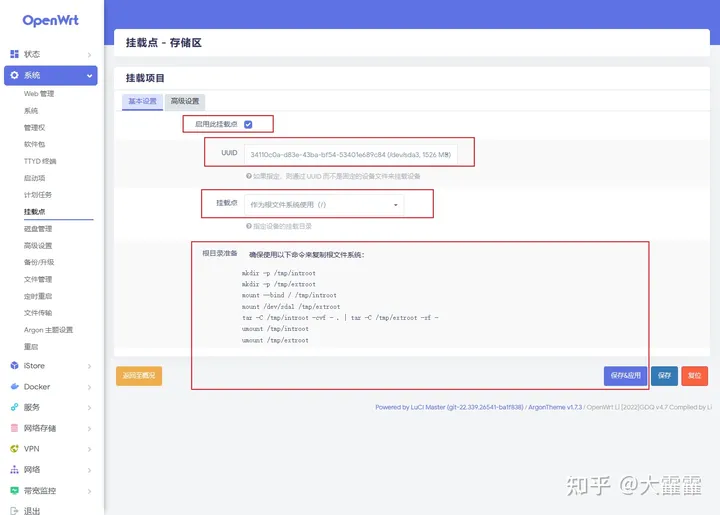Click the VPN icon in sidebar
This screenshot has height=515, width=720.
[x=14, y=449]
